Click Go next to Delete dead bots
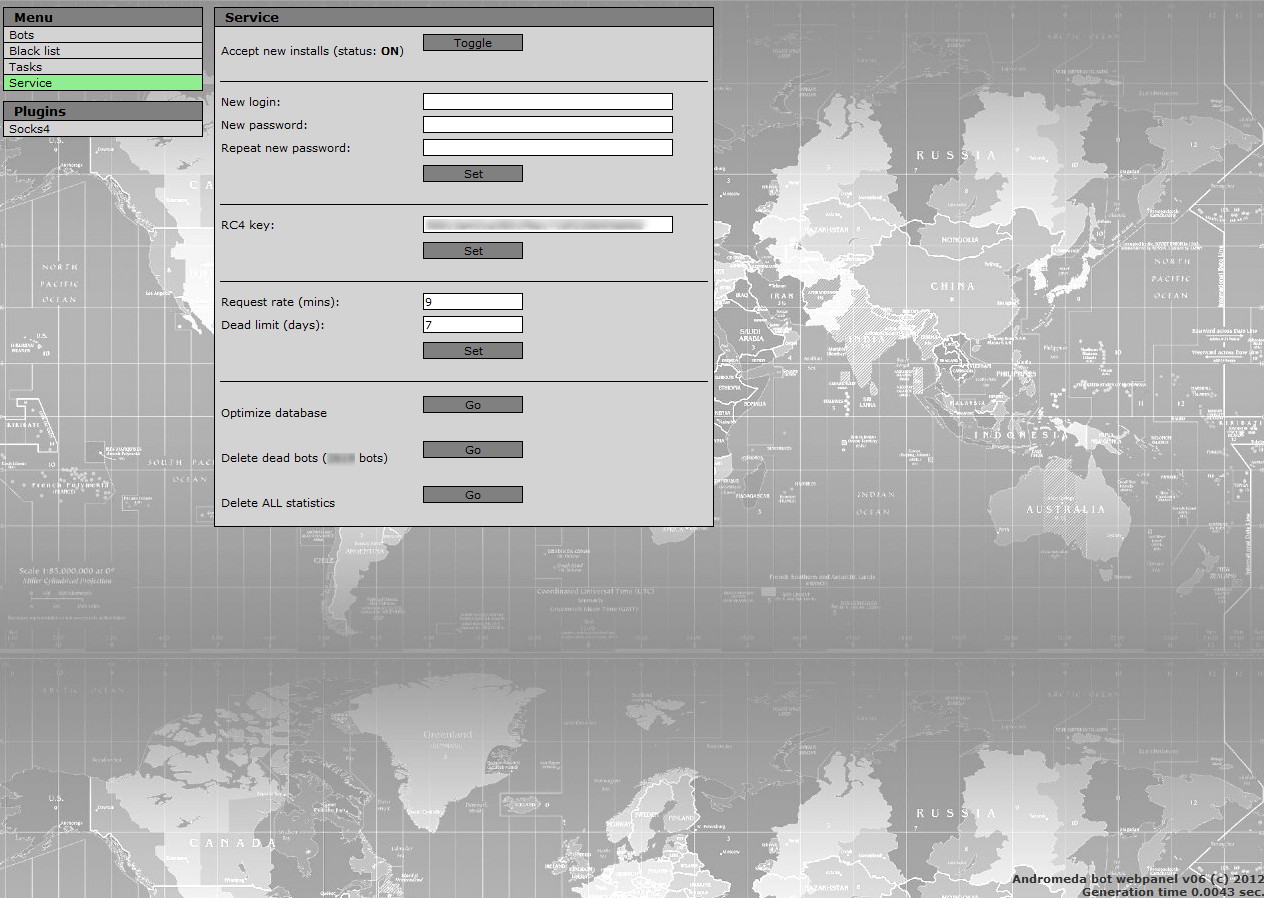 tap(472, 450)
